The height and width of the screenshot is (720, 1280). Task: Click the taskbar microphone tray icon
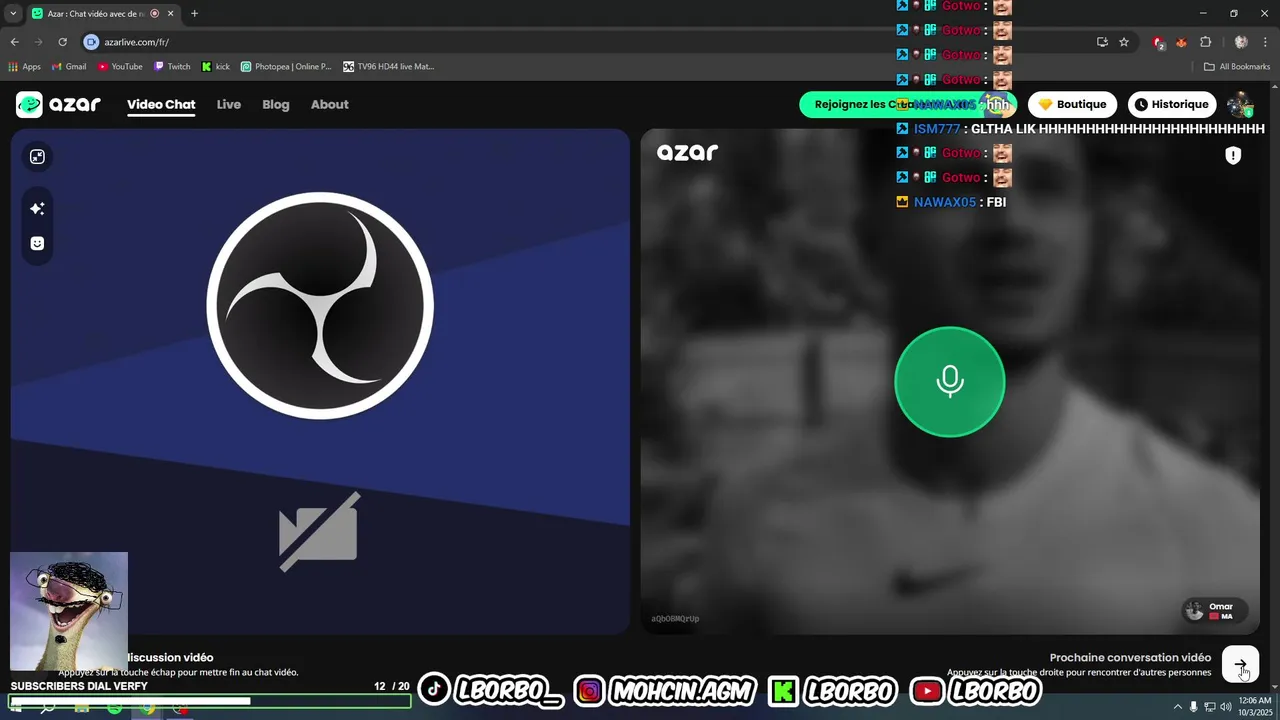pyautogui.click(x=1193, y=707)
